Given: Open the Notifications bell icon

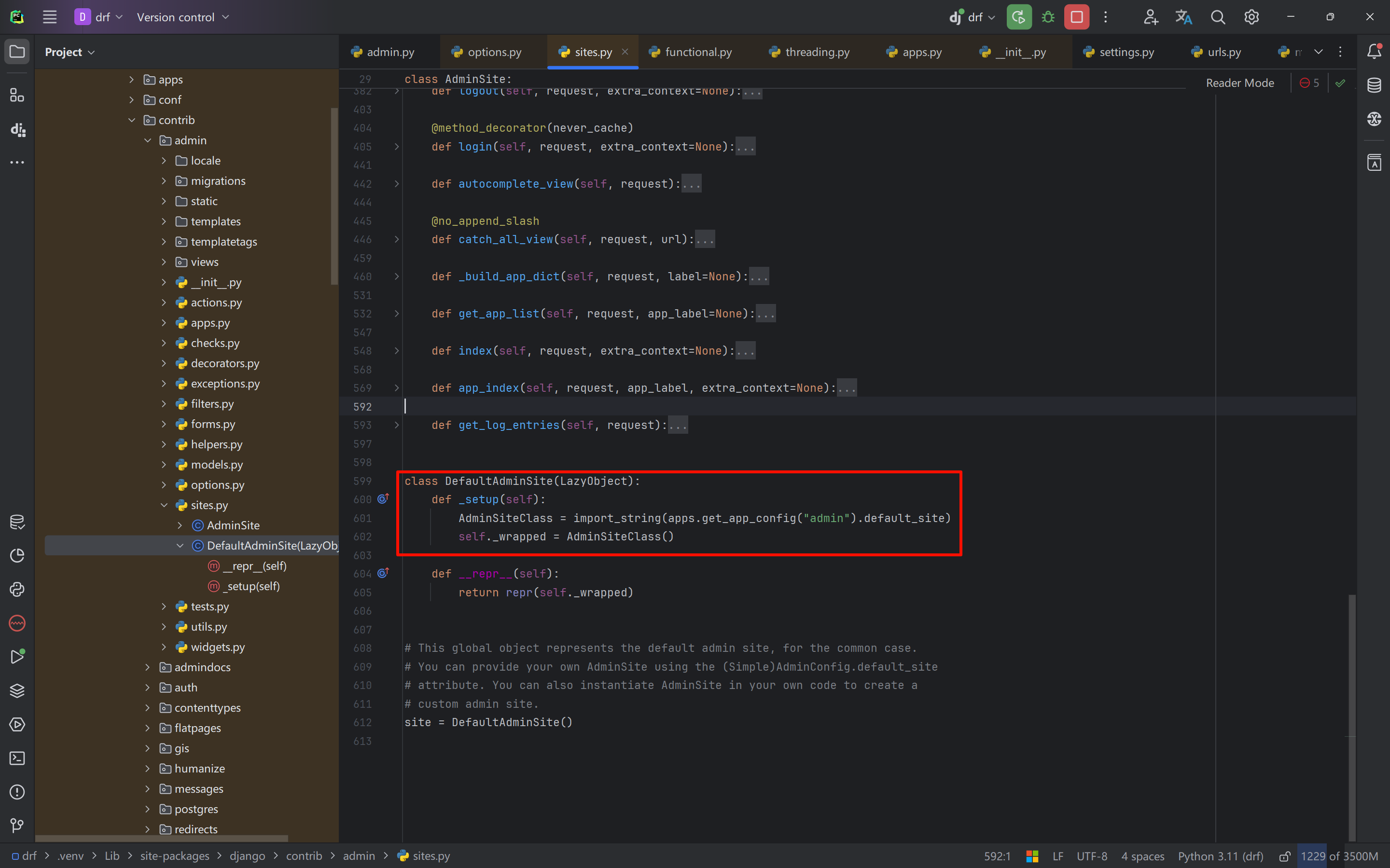Looking at the screenshot, I should tap(1374, 52).
